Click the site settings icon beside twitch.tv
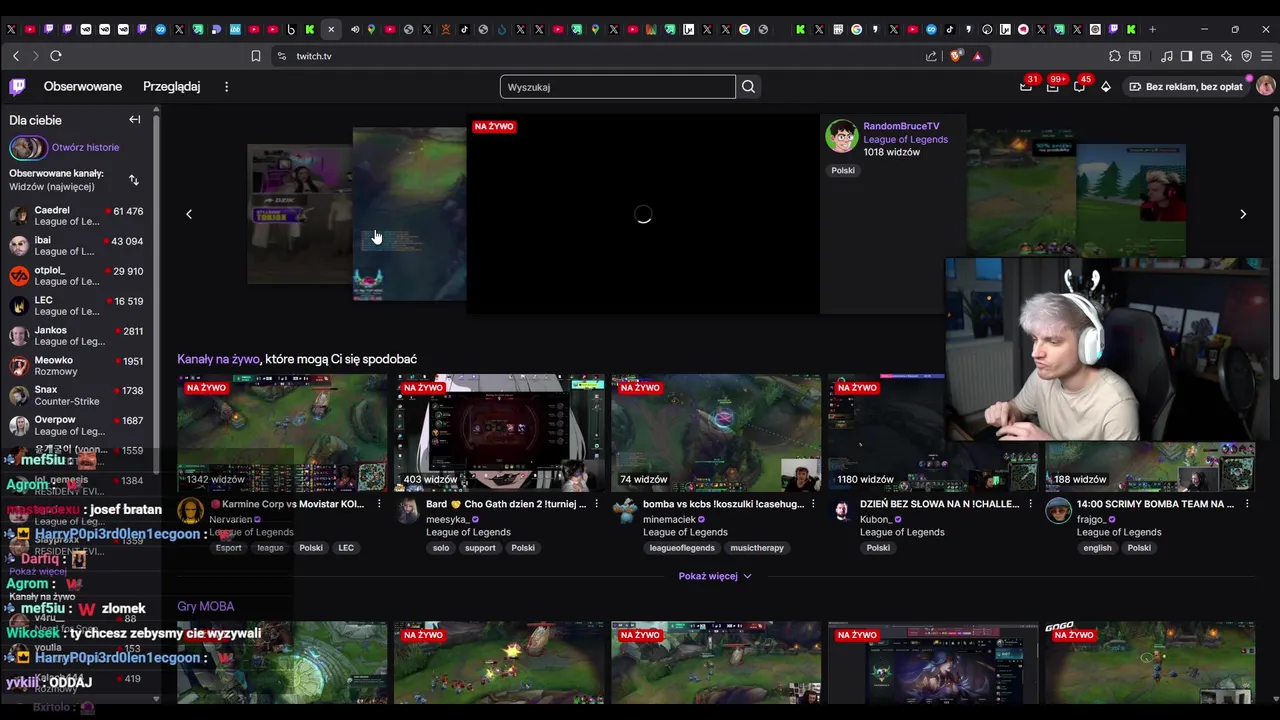Screen dimensions: 1280x720 (x=281, y=56)
